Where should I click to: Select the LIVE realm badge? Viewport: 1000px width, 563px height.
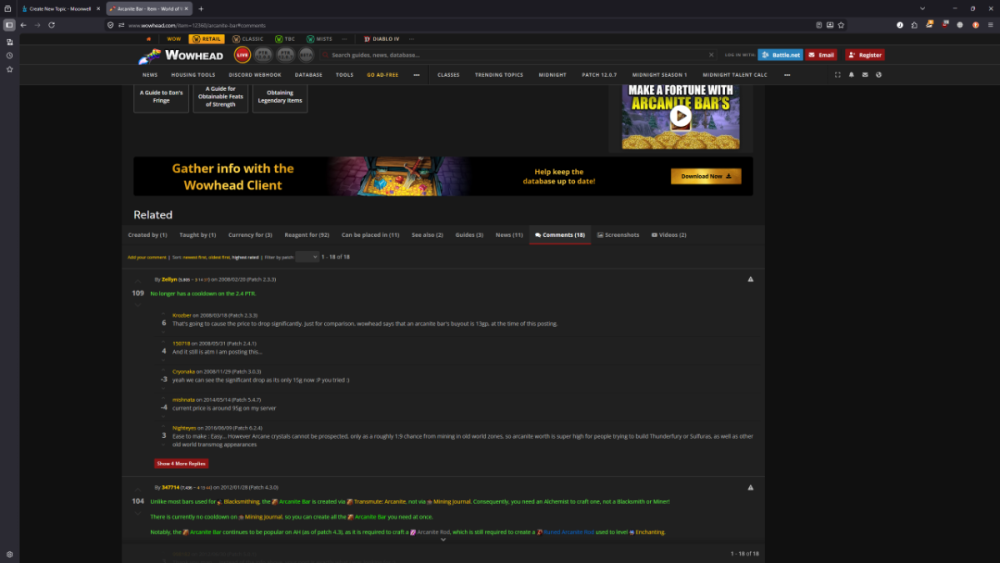pos(242,55)
